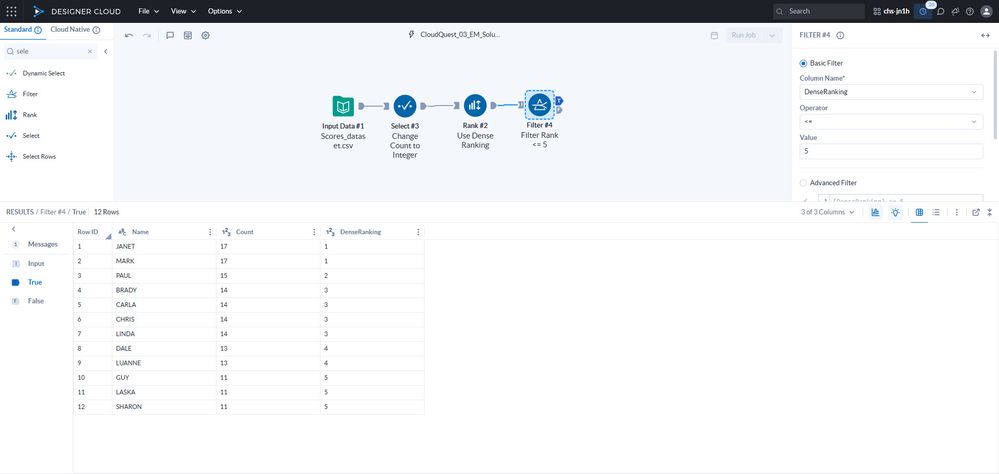
Task: Switch to the Cloud Native tab
Action: (x=75, y=30)
